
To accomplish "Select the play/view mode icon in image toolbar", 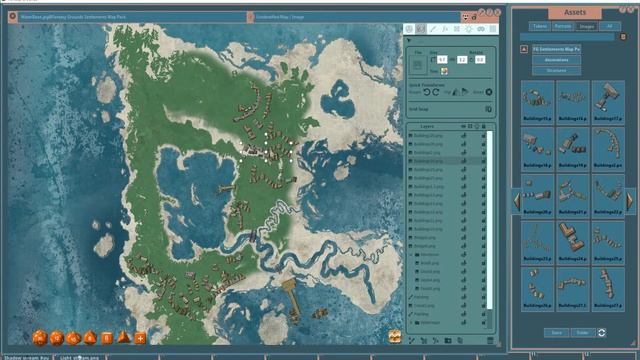I will (409, 29).
